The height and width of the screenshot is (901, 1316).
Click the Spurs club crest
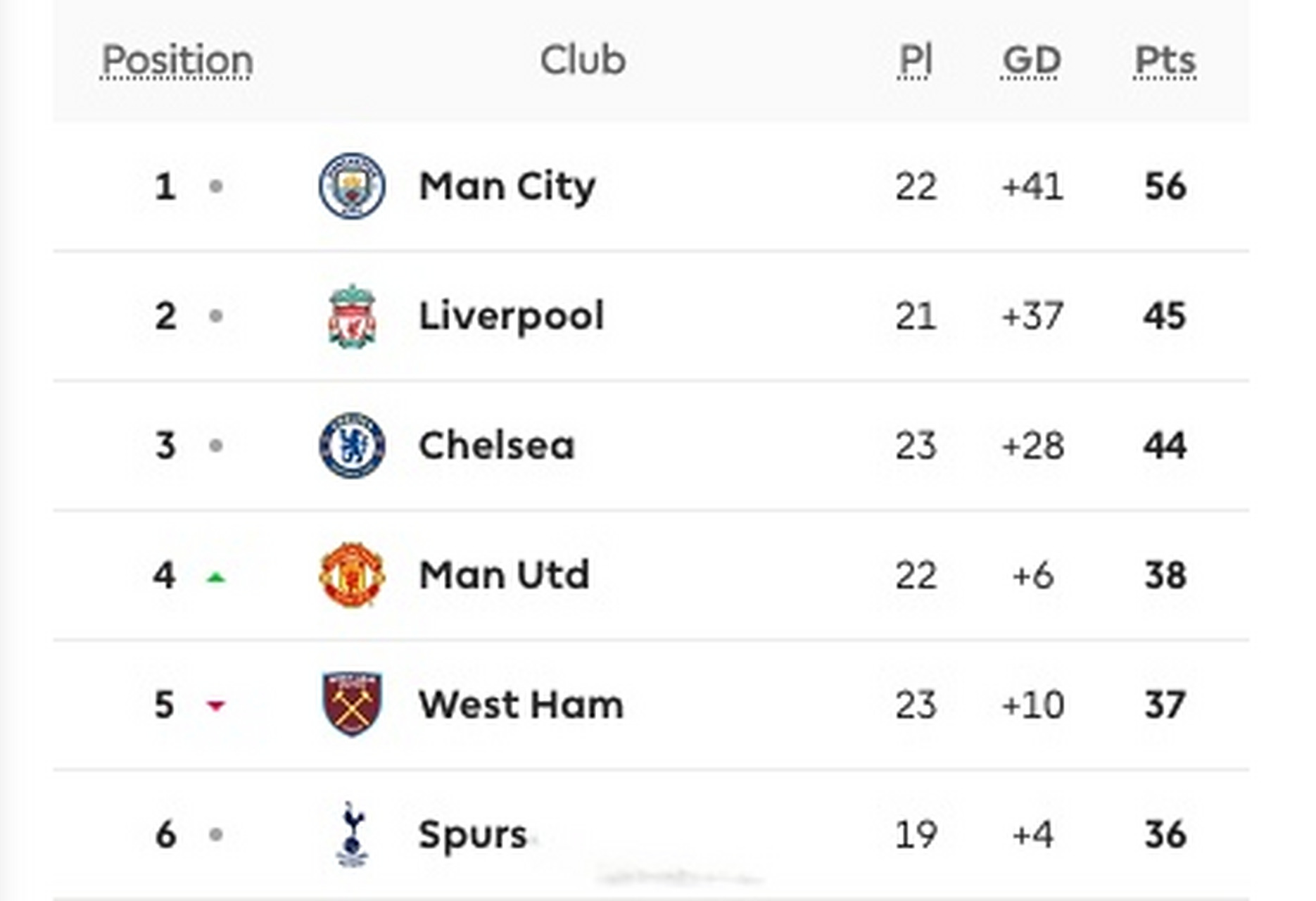[352, 834]
